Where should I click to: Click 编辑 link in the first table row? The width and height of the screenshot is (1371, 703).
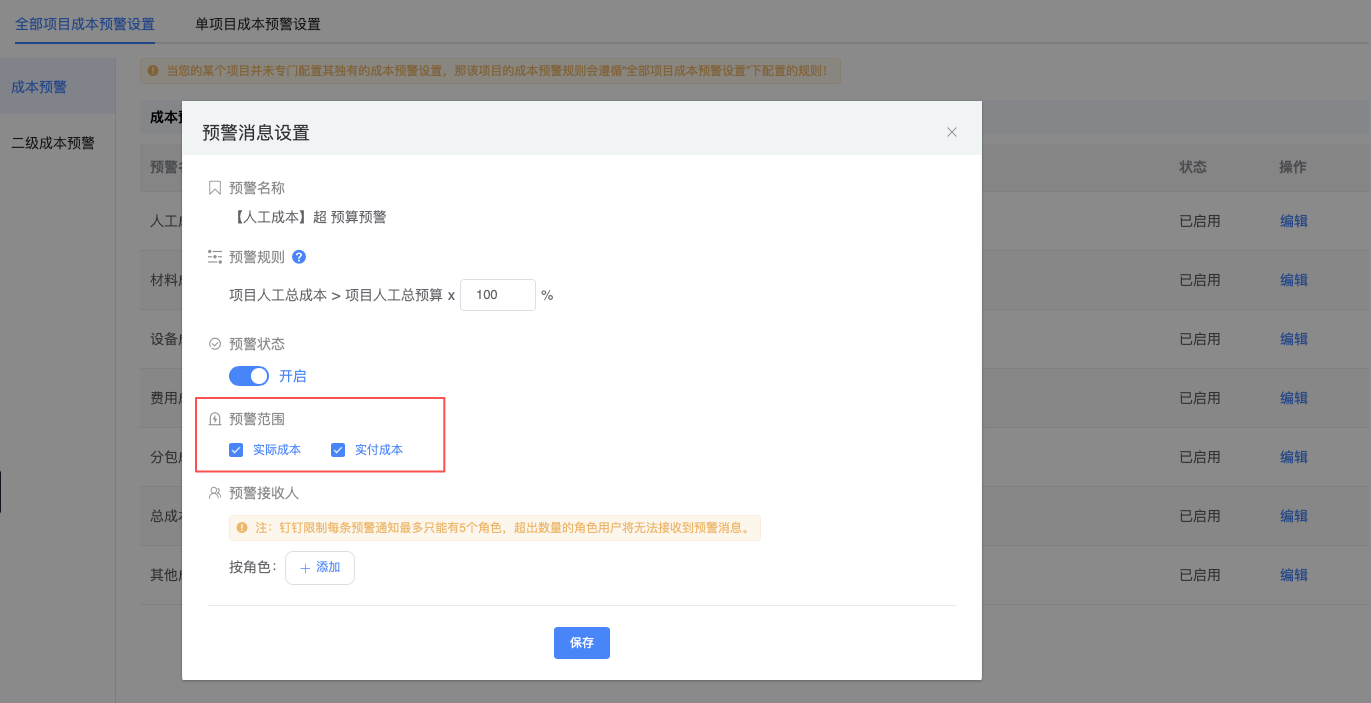click(1293, 221)
